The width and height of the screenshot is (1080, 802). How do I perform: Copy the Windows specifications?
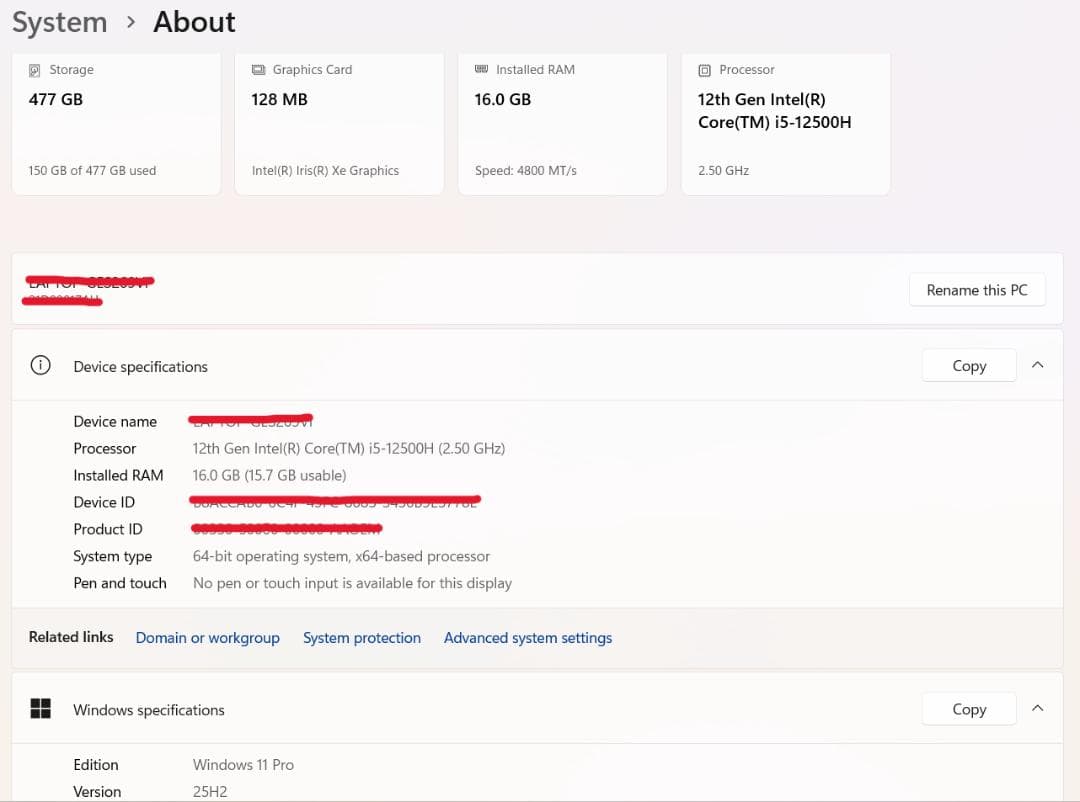click(968, 709)
